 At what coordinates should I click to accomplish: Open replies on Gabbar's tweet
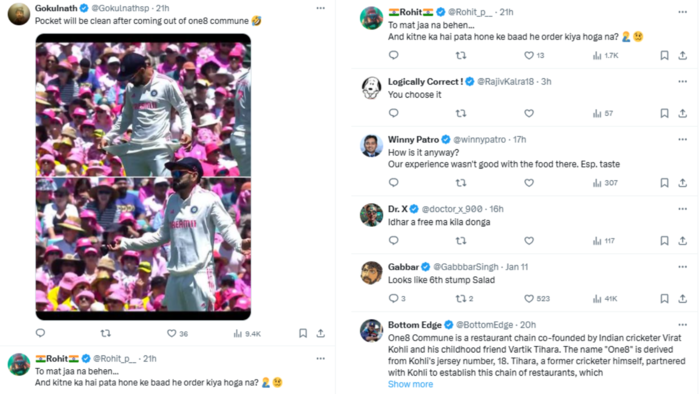[x=397, y=299]
